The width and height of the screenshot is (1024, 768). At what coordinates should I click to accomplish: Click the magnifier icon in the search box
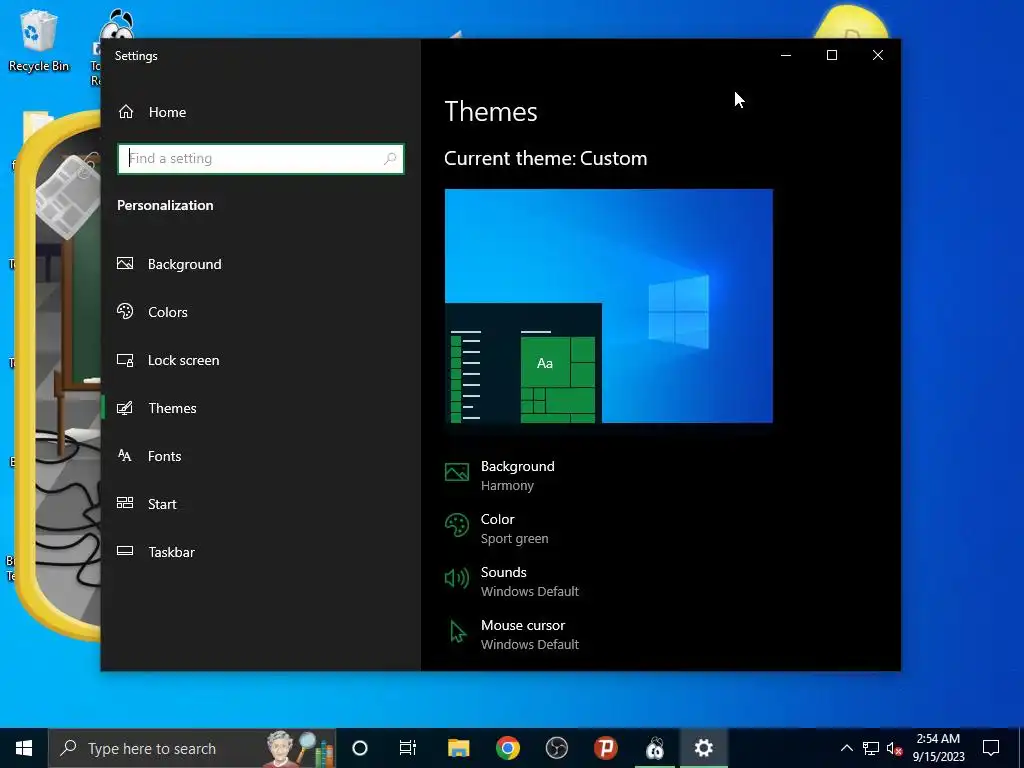[x=390, y=159]
